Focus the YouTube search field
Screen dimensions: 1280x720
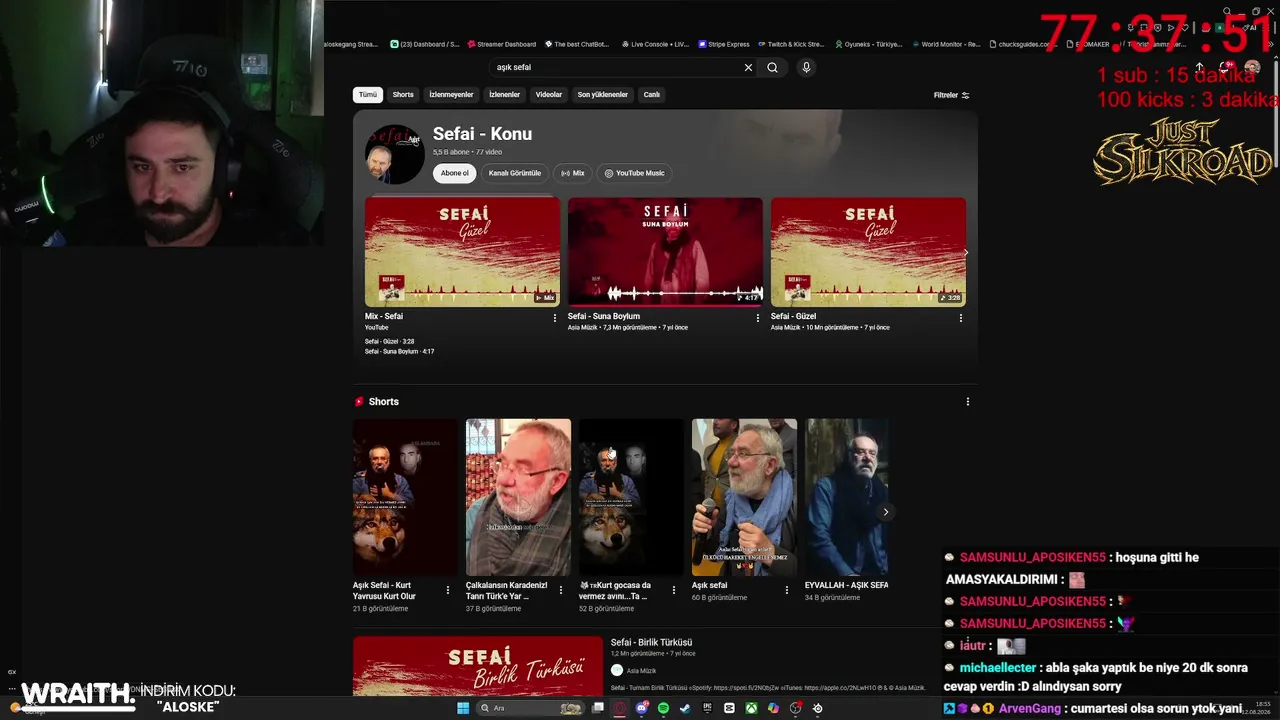[x=615, y=68]
